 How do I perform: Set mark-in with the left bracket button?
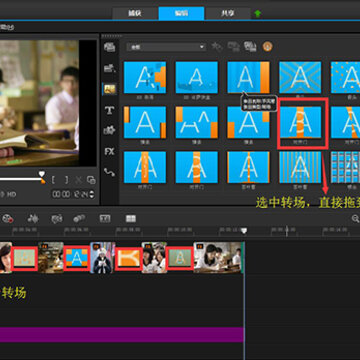pos(53,180)
